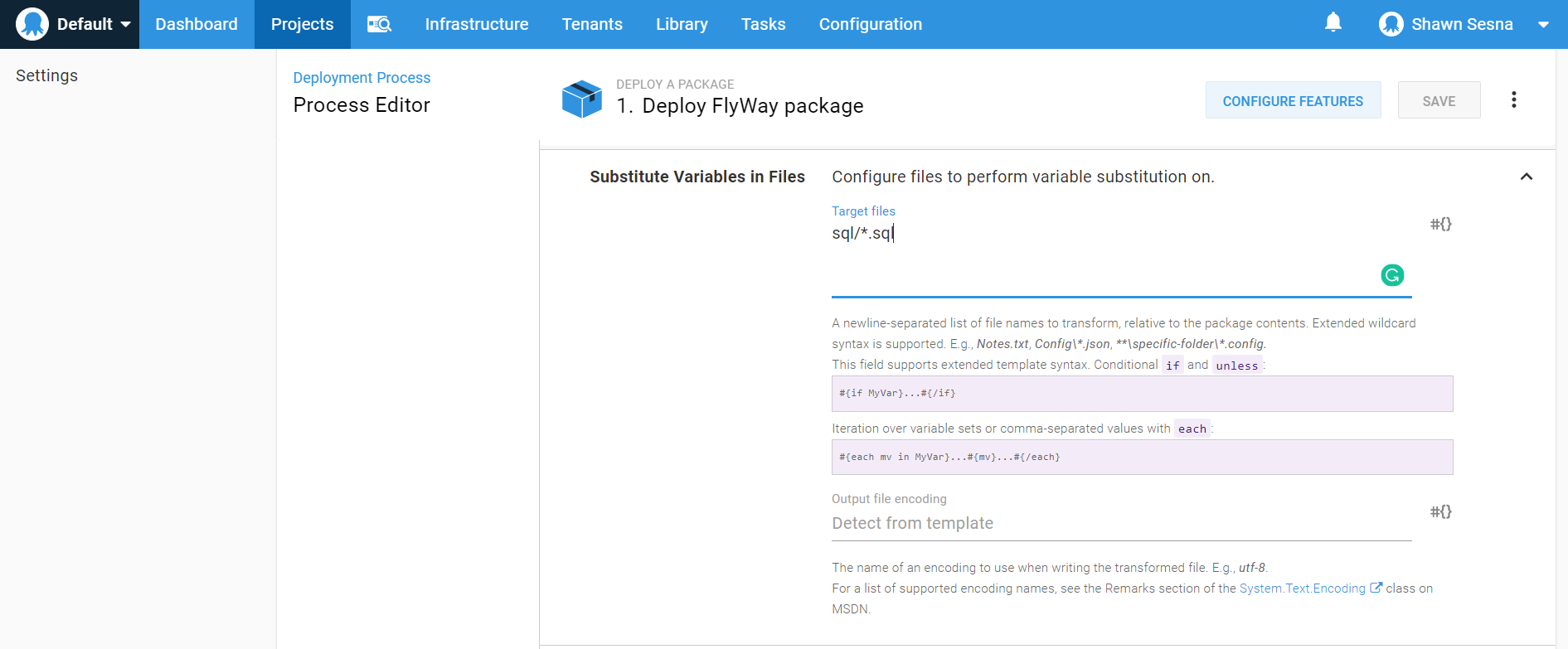Insert variable into Output file encoding
This screenshot has height=649, width=1568.
(1440, 511)
